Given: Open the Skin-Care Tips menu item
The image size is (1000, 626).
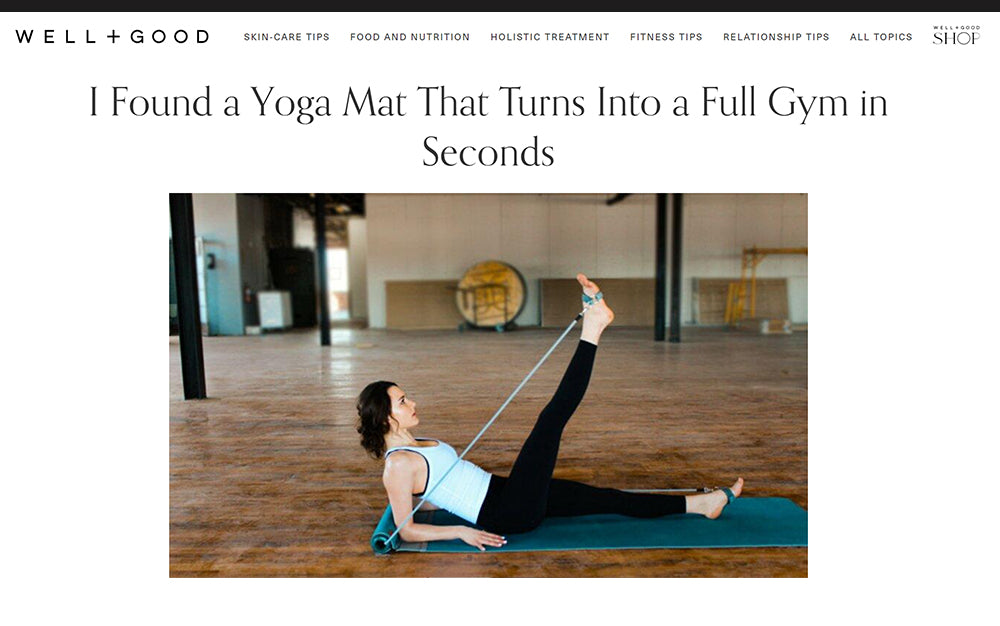Looking at the screenshot, I should coord(286,37).
